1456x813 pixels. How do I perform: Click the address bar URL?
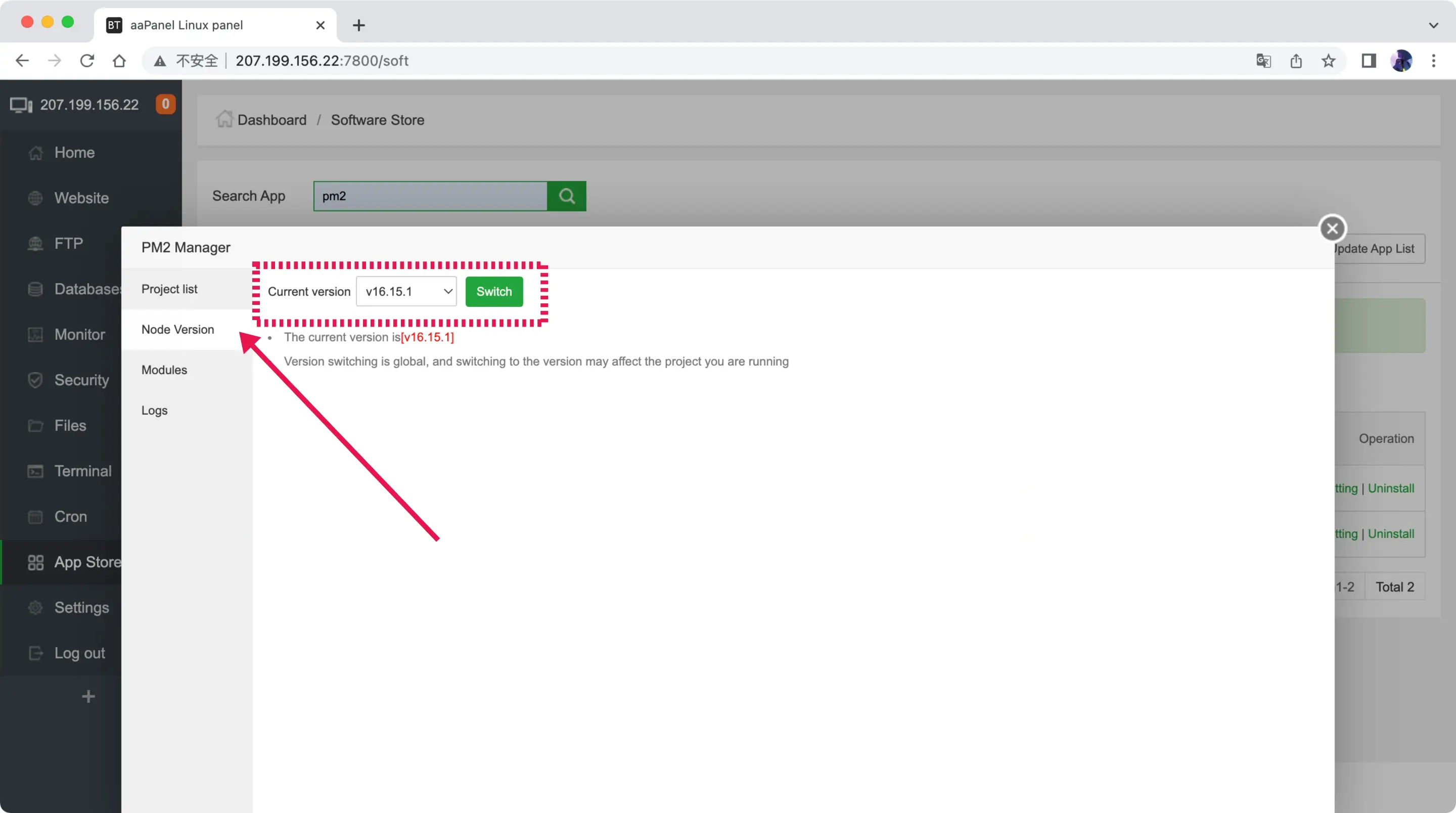(x=322, y=61)
